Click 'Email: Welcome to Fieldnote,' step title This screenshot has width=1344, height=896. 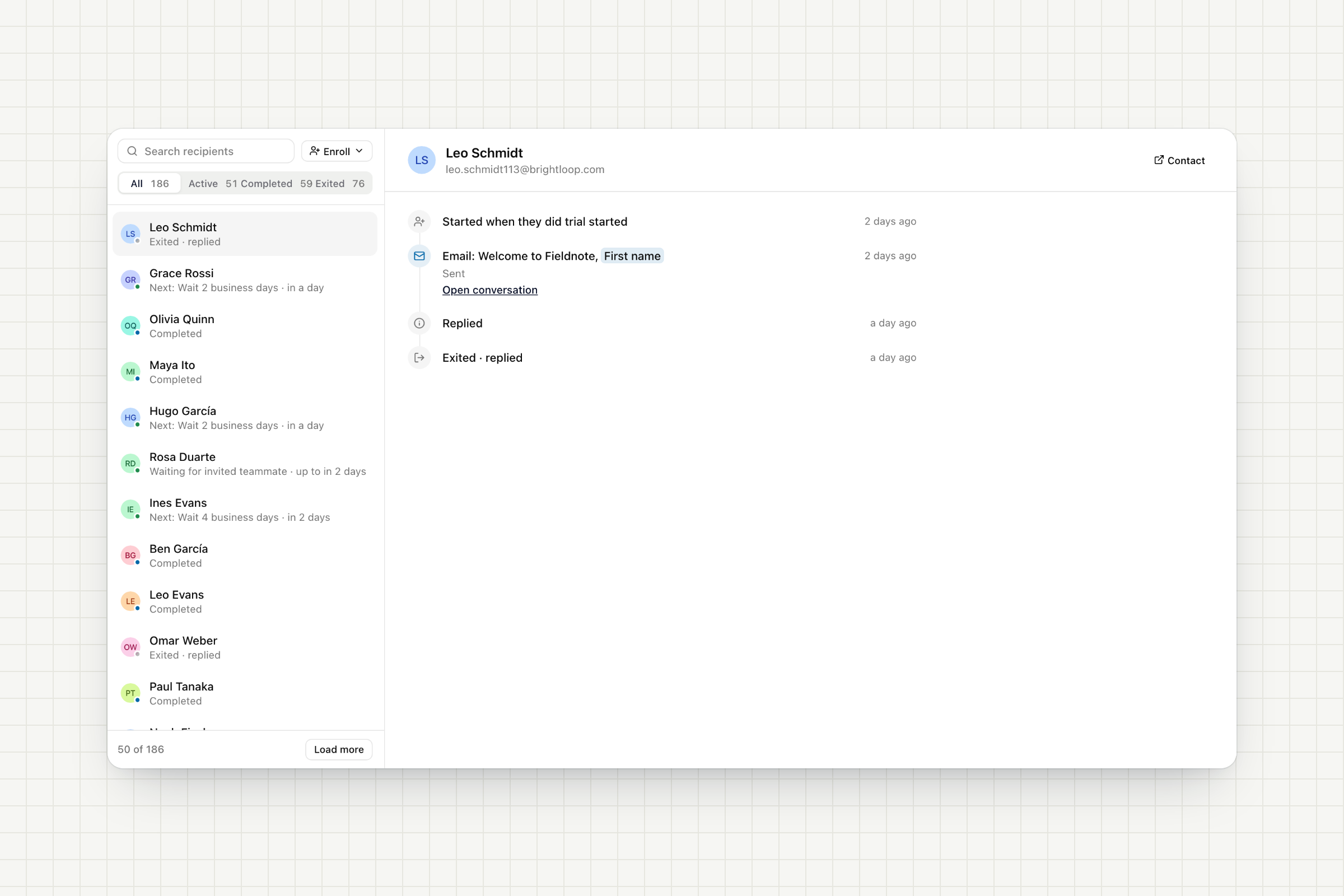click(x=520, y=256)
